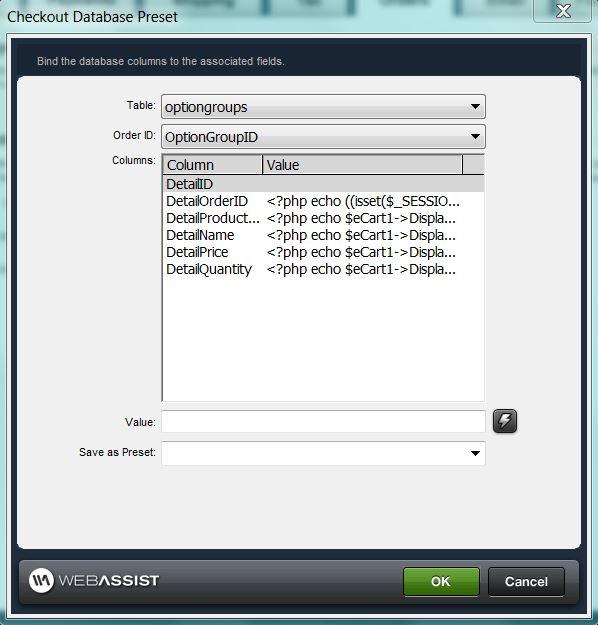
Task: Click the lightning bolt dynamic value icon
Action: pos(505,421)
